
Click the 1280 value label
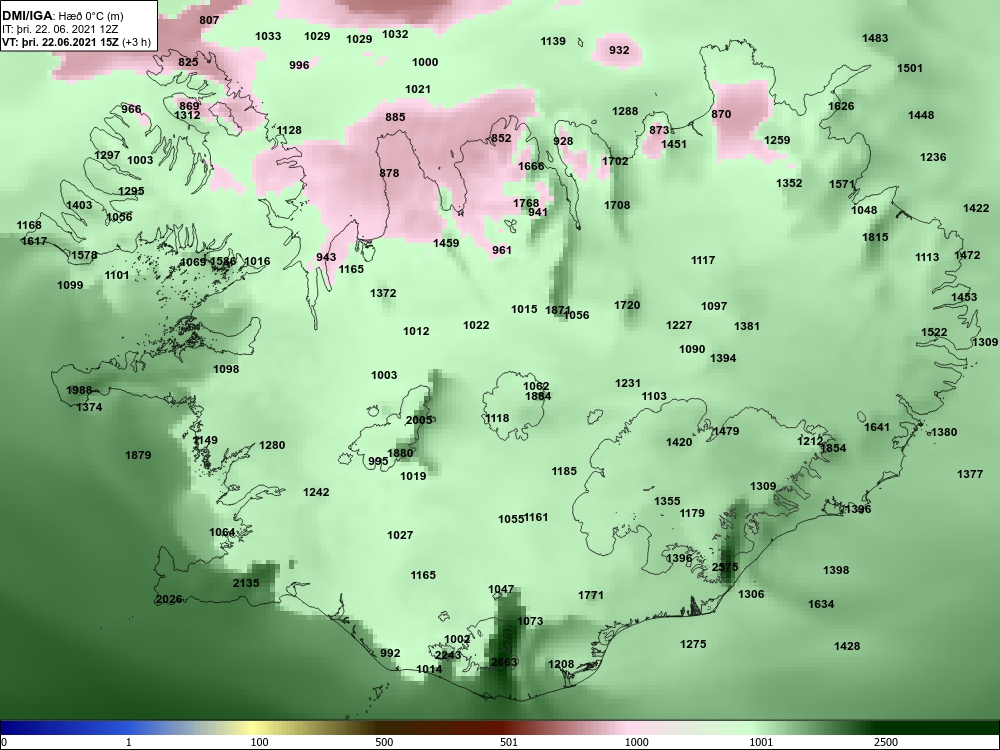point(272,445)
